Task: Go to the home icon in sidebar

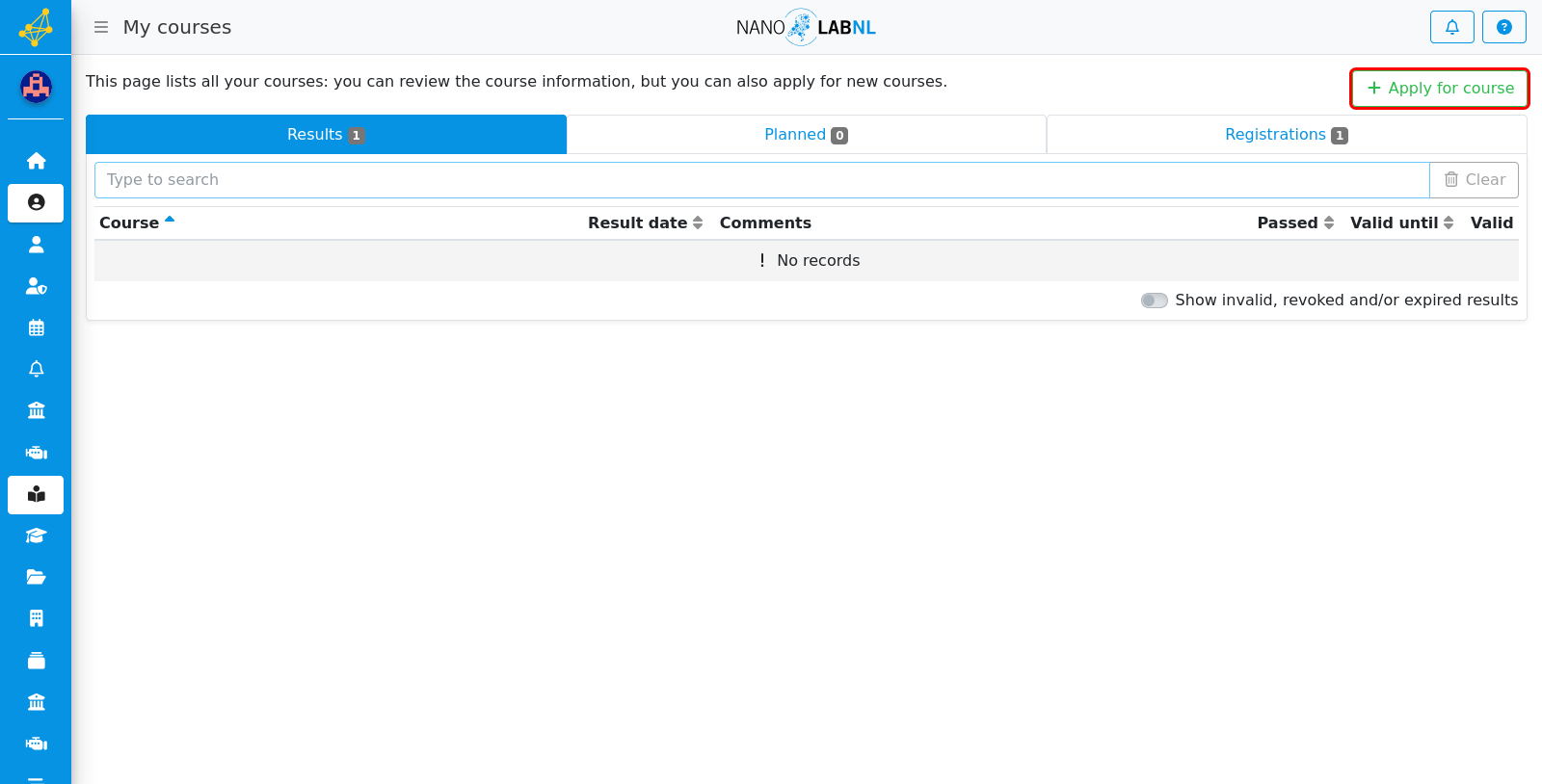Action: pos(36,161)
